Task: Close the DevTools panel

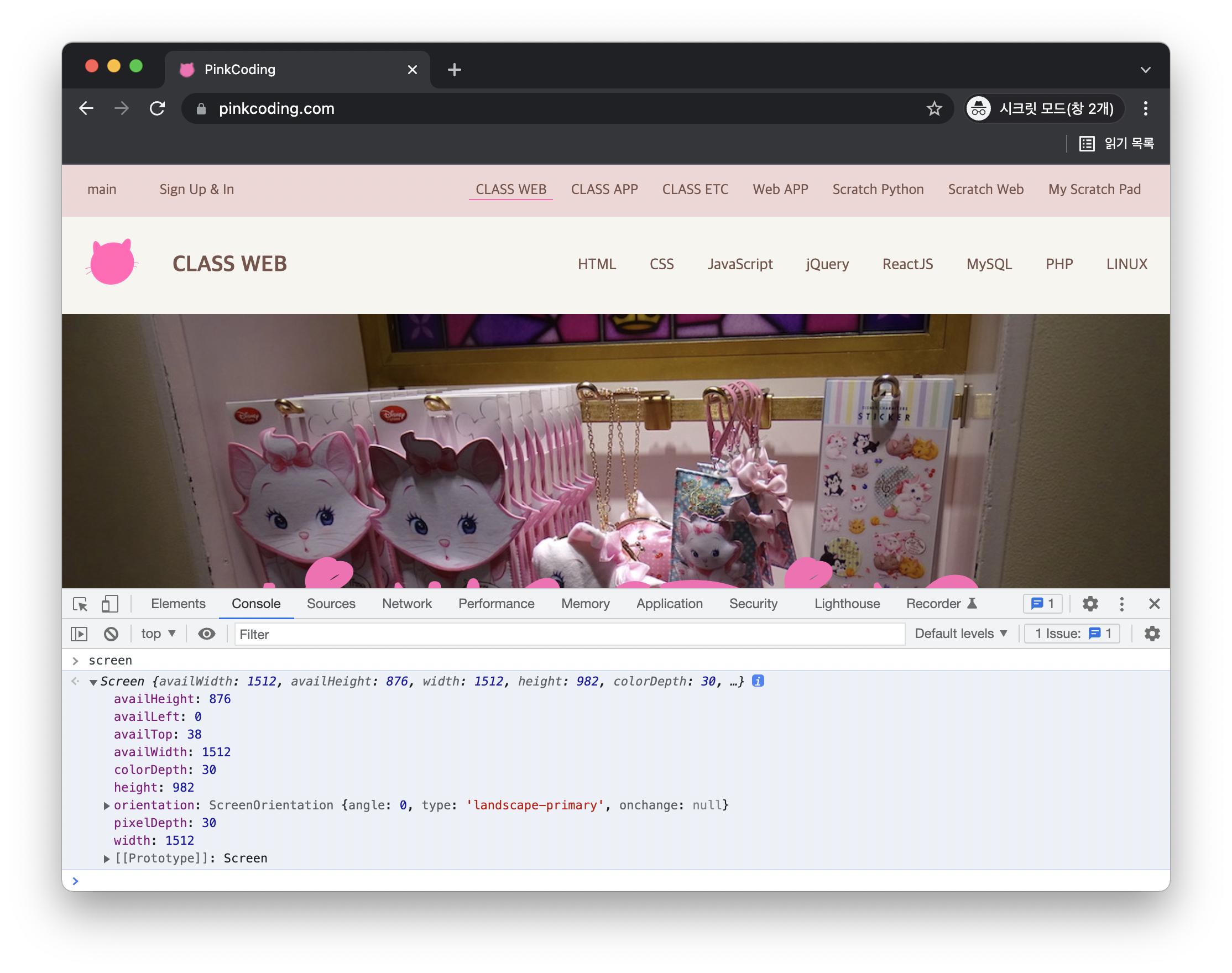Action: pos(1154,604)
